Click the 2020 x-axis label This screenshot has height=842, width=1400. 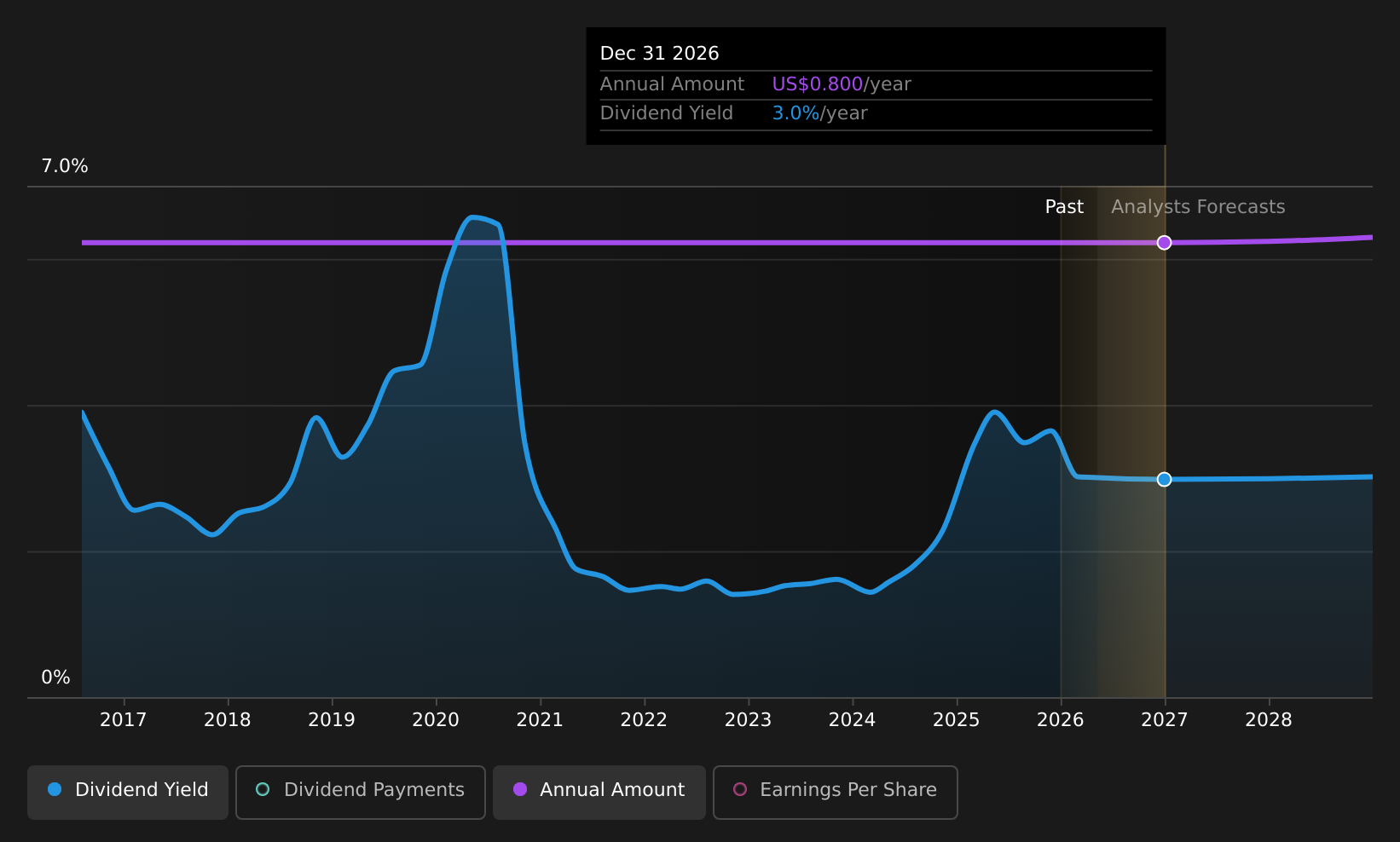pos(436,720)
